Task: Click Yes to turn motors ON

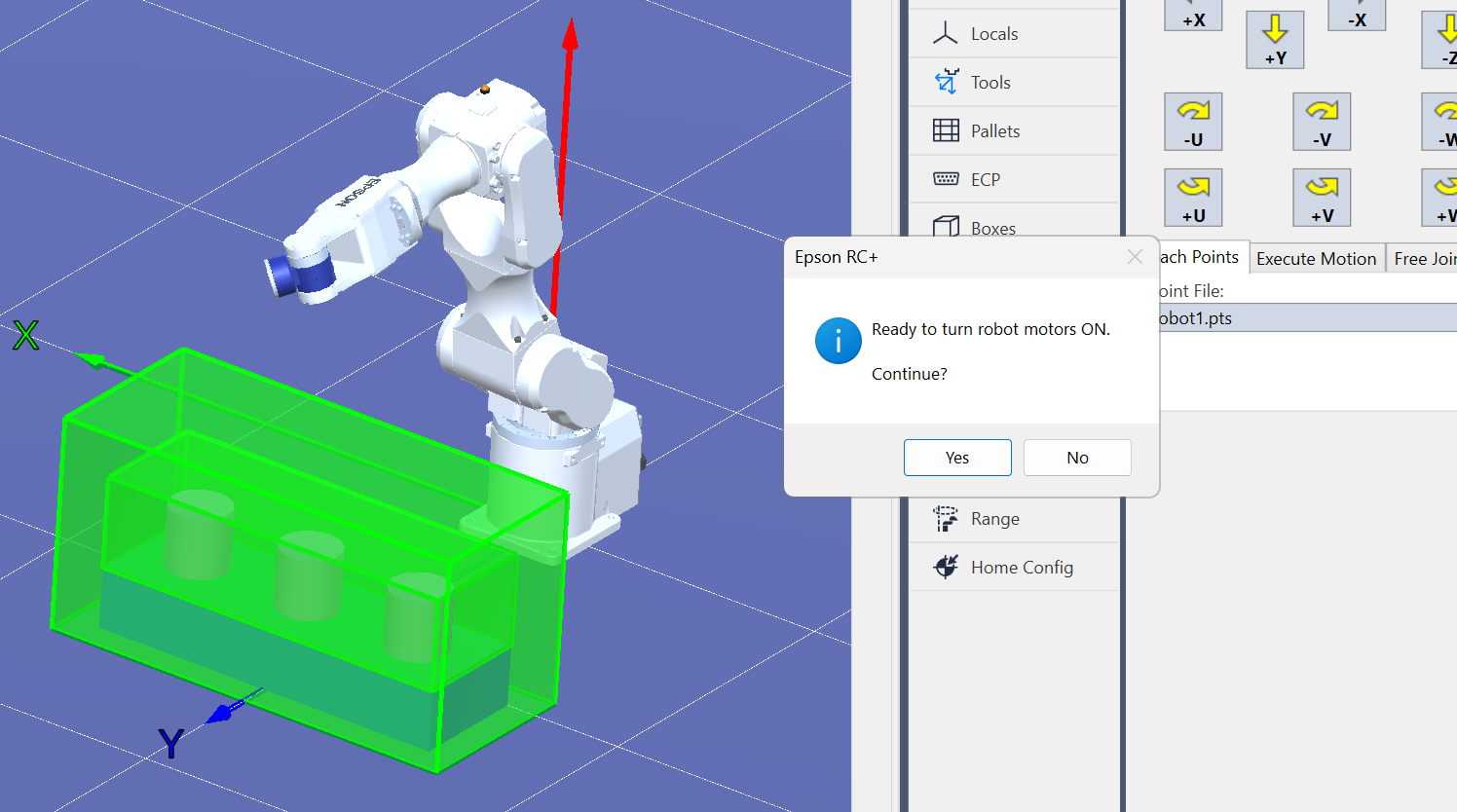Action: [x=957, y=458]
